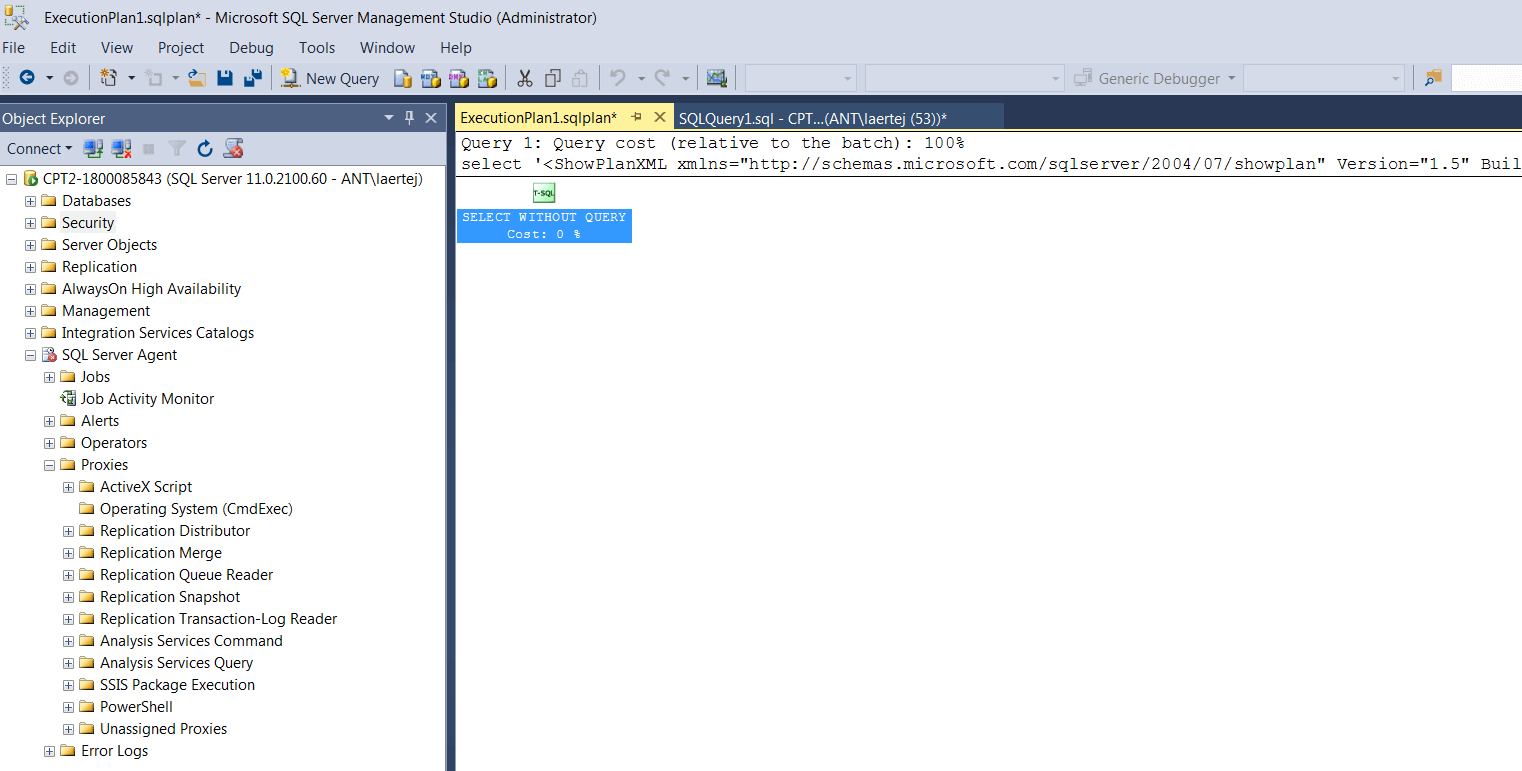The image size is (1522, 771).
Task: Open Object Explorer window position dropdown
Action: [389, 118]
